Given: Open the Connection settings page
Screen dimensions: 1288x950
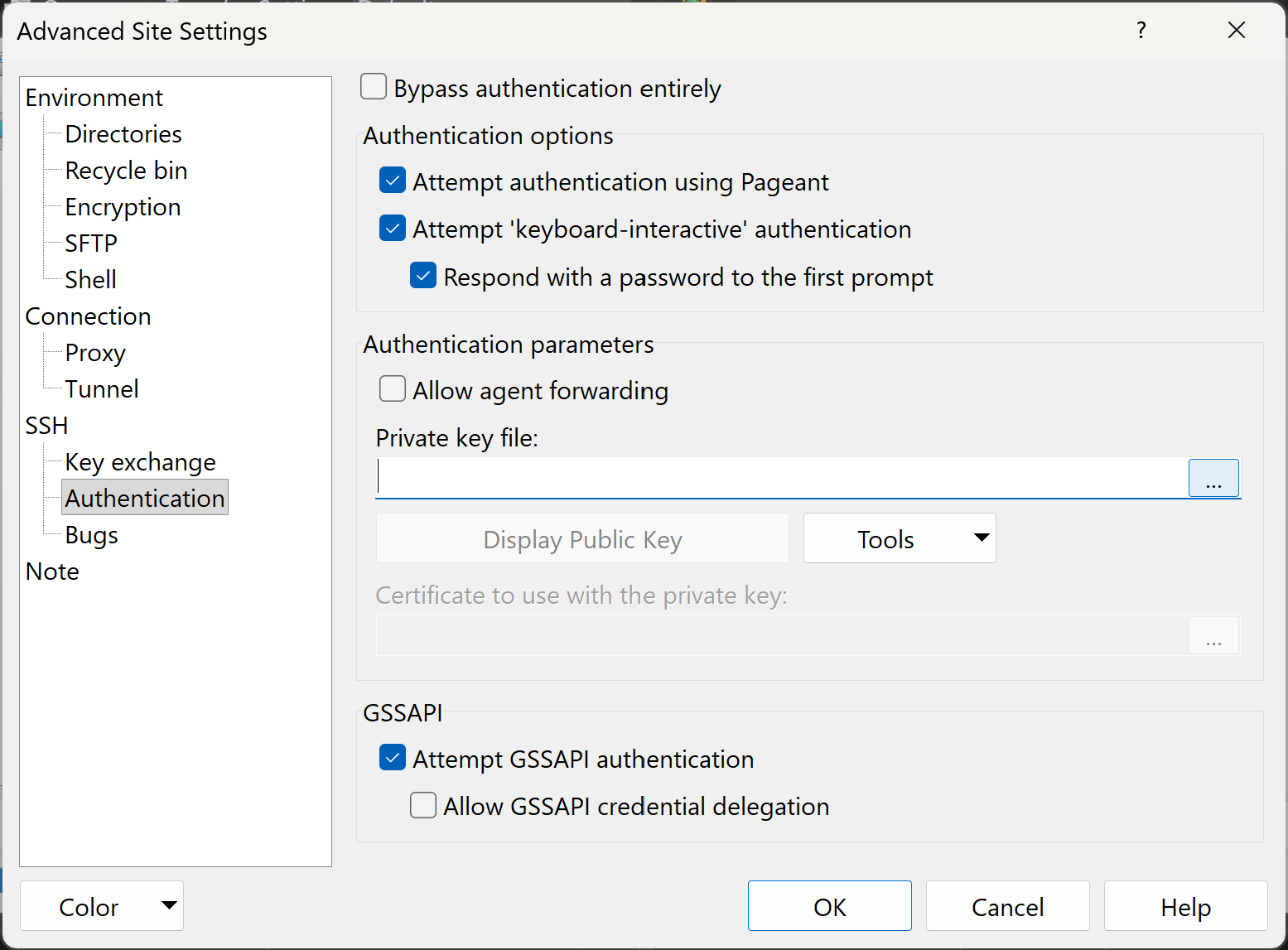Looking at the screenshot, I should (x=88, y=316).
